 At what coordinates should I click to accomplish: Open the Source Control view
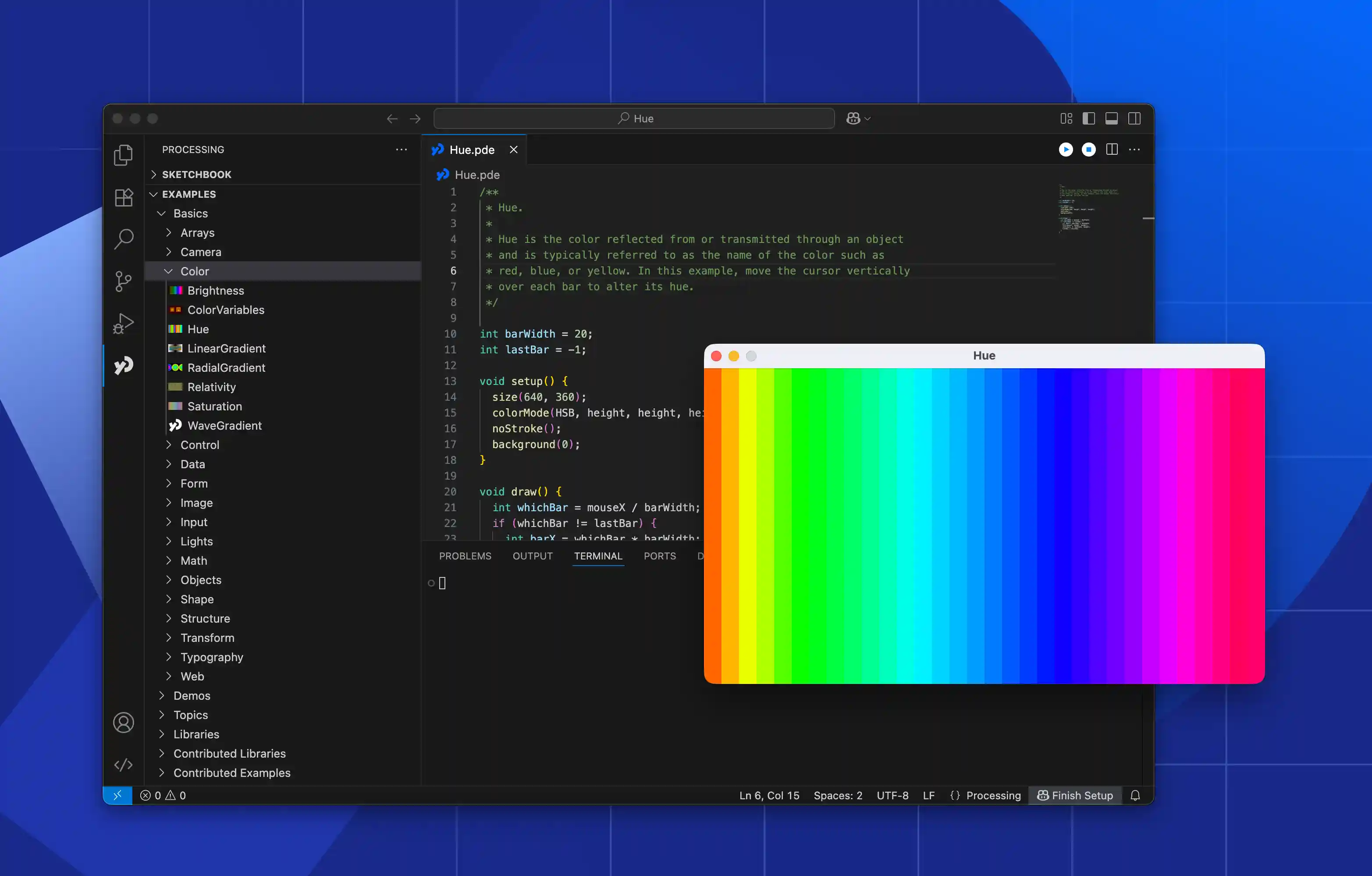[x=123, y=281]
